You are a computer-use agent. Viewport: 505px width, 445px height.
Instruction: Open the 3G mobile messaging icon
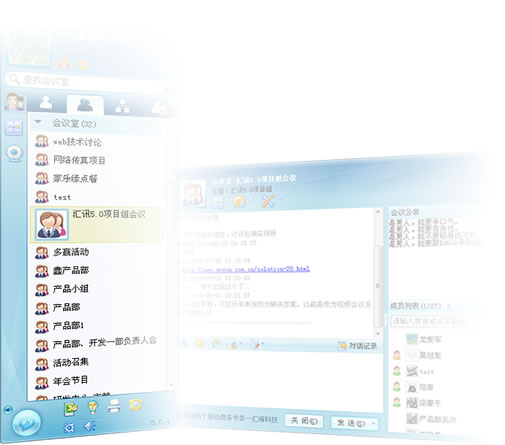click(x=71, y=409)
